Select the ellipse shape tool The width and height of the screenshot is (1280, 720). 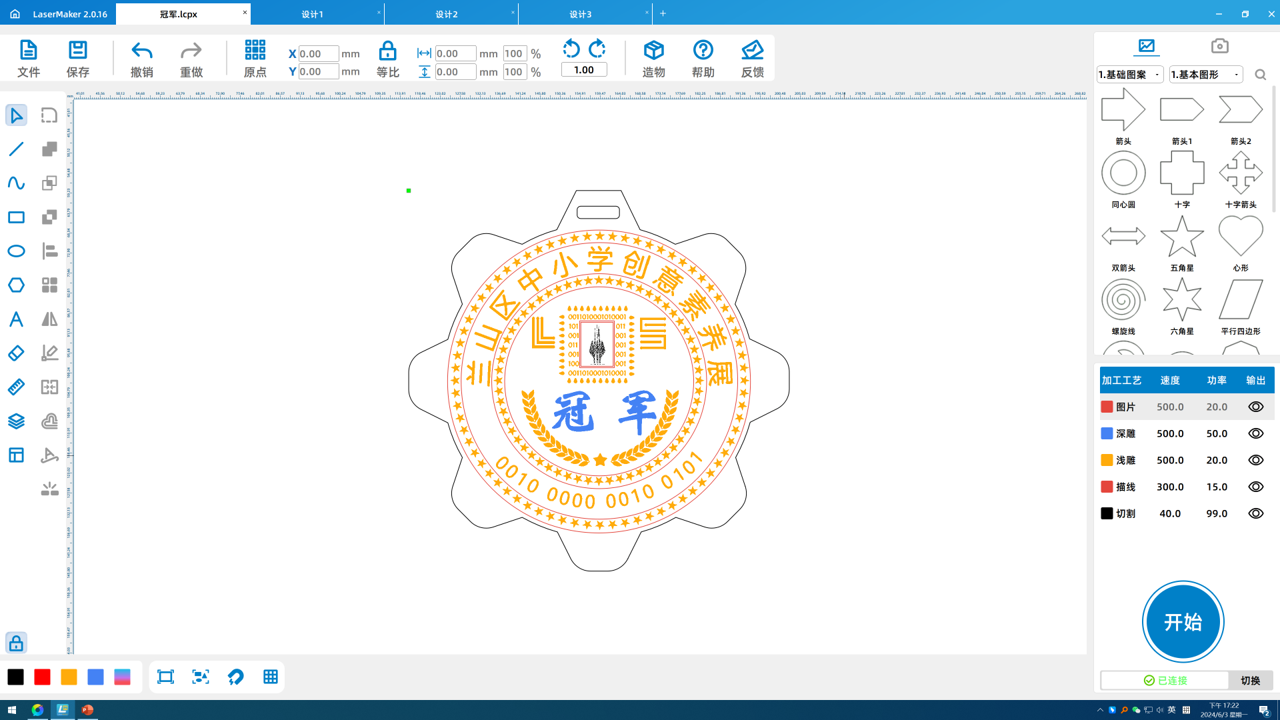16,251
